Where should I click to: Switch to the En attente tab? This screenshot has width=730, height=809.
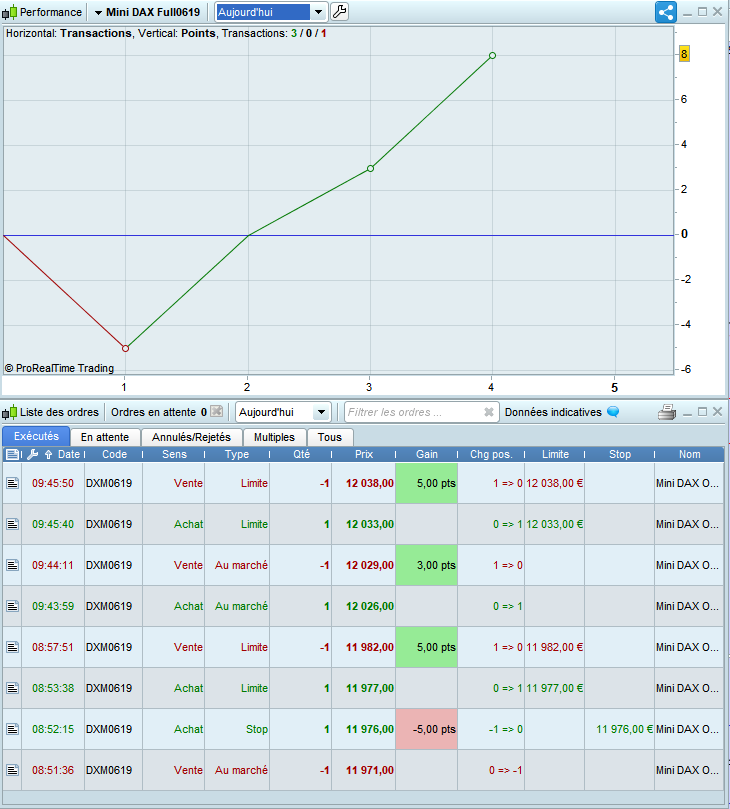point(105,437)
